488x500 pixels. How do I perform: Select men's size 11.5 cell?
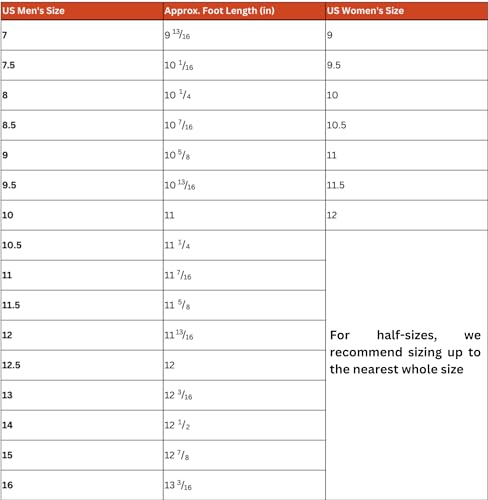pyautogui.click(x=82, y=305)
